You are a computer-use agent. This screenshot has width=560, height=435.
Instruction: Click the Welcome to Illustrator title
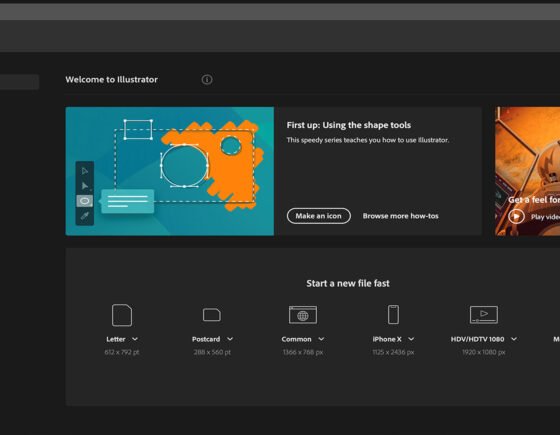(x=111, y=79)
